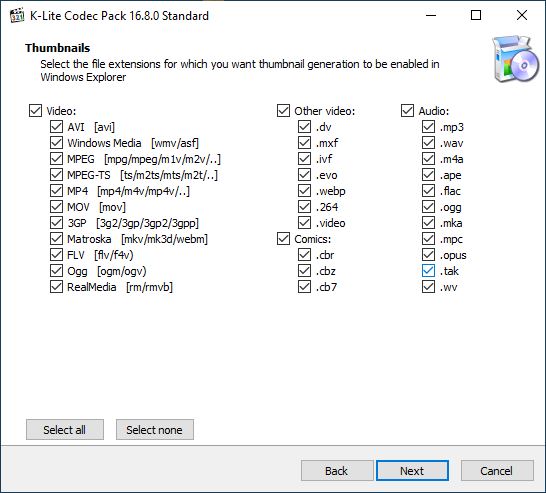
Task: Uncheck the .ivf checkbox
Action: tap(305, 159)
